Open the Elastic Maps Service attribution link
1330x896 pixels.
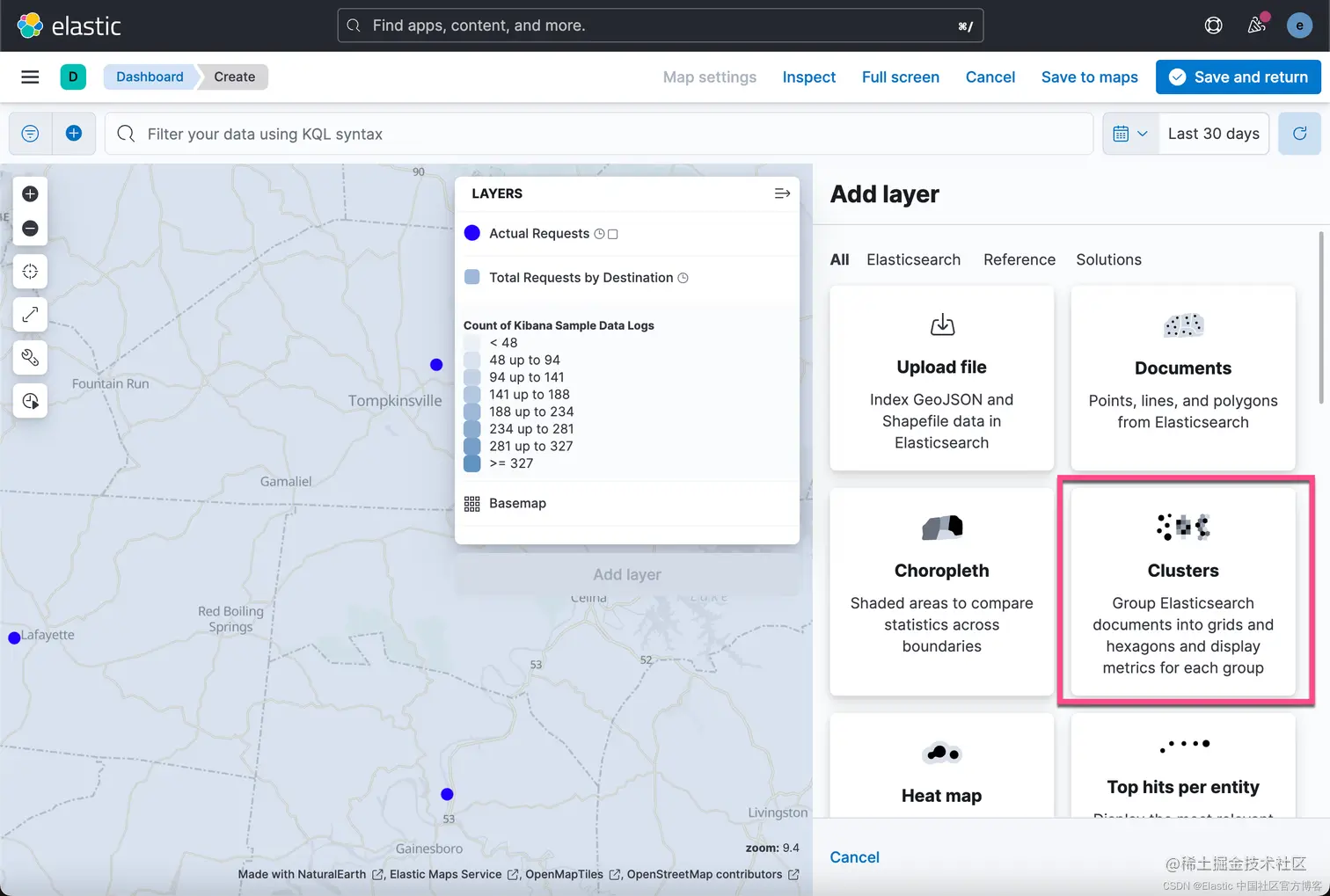[x=454, y=874]
